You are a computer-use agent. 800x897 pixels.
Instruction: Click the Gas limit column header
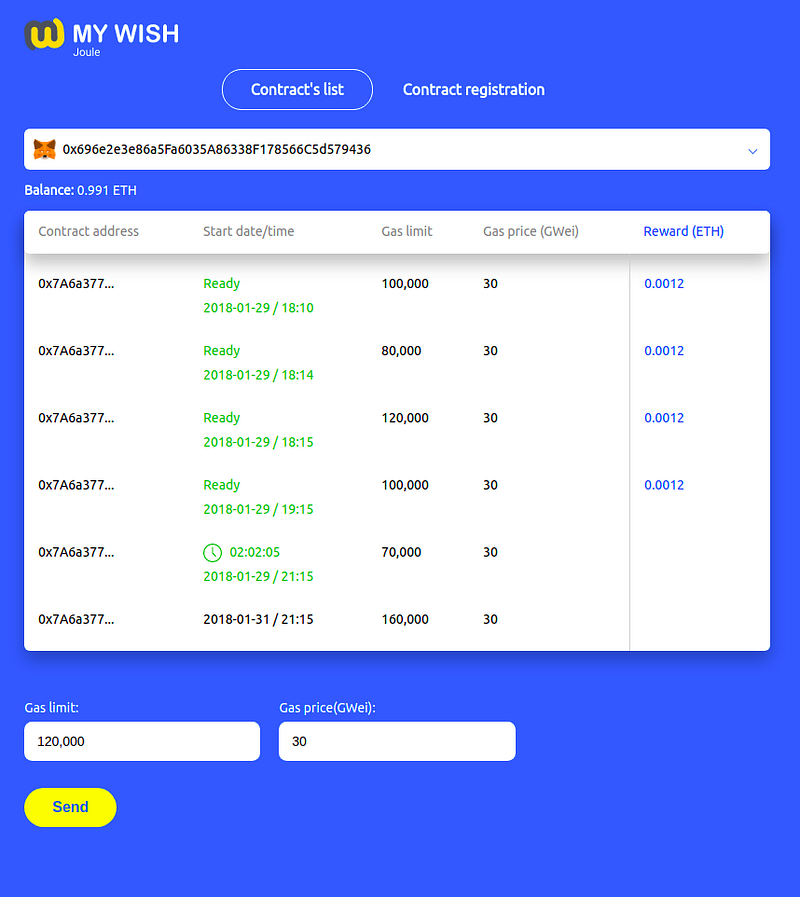pos(406,231)
